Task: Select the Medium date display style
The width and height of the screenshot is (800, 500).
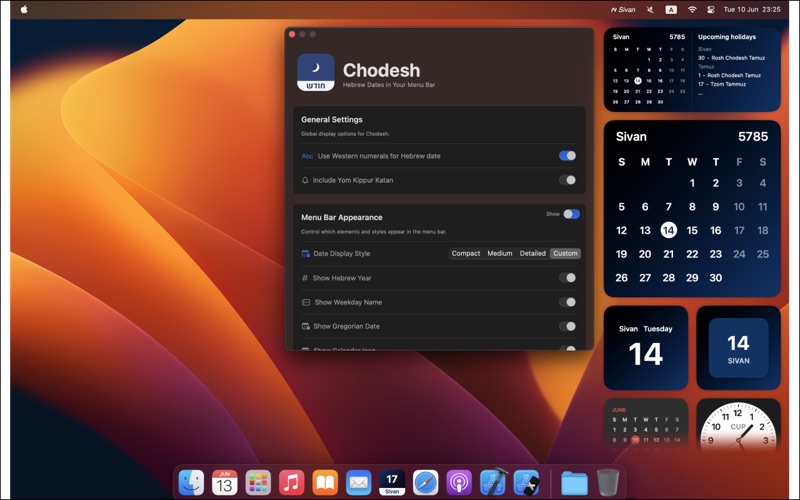Action: 499,254
